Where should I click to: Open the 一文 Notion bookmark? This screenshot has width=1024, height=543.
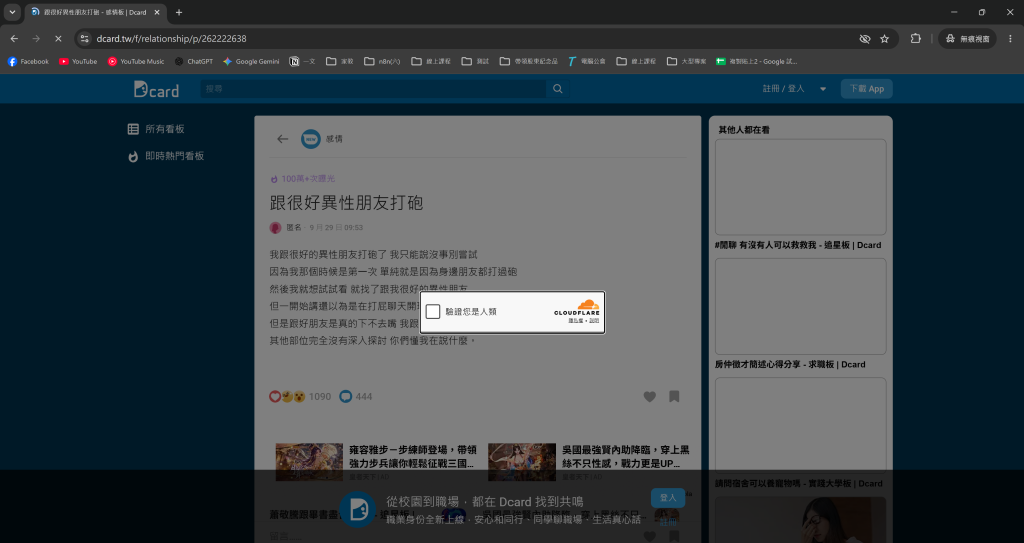(302, 61)
